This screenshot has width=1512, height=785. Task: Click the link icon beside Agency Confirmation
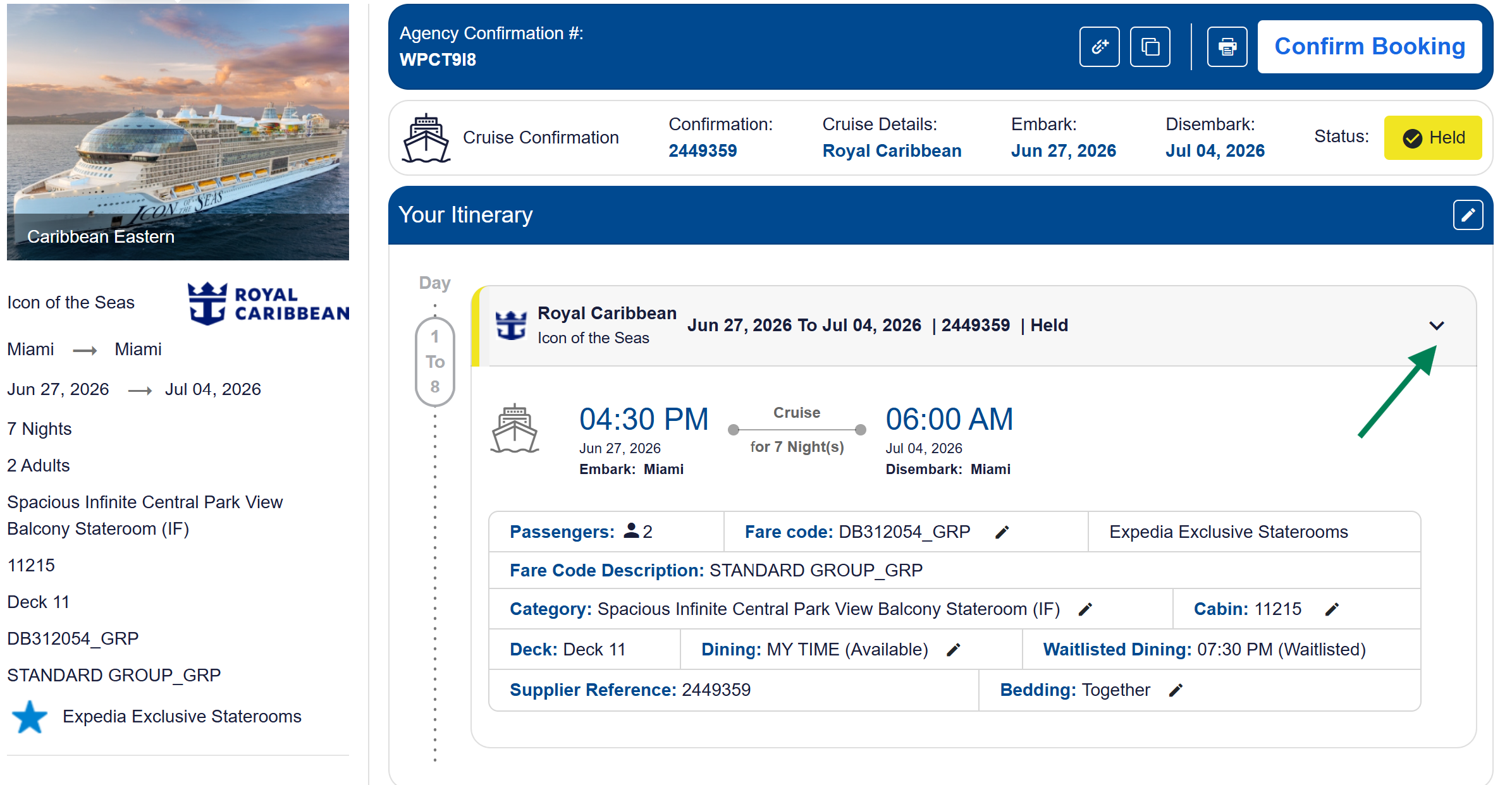[x=1099, y=47]
